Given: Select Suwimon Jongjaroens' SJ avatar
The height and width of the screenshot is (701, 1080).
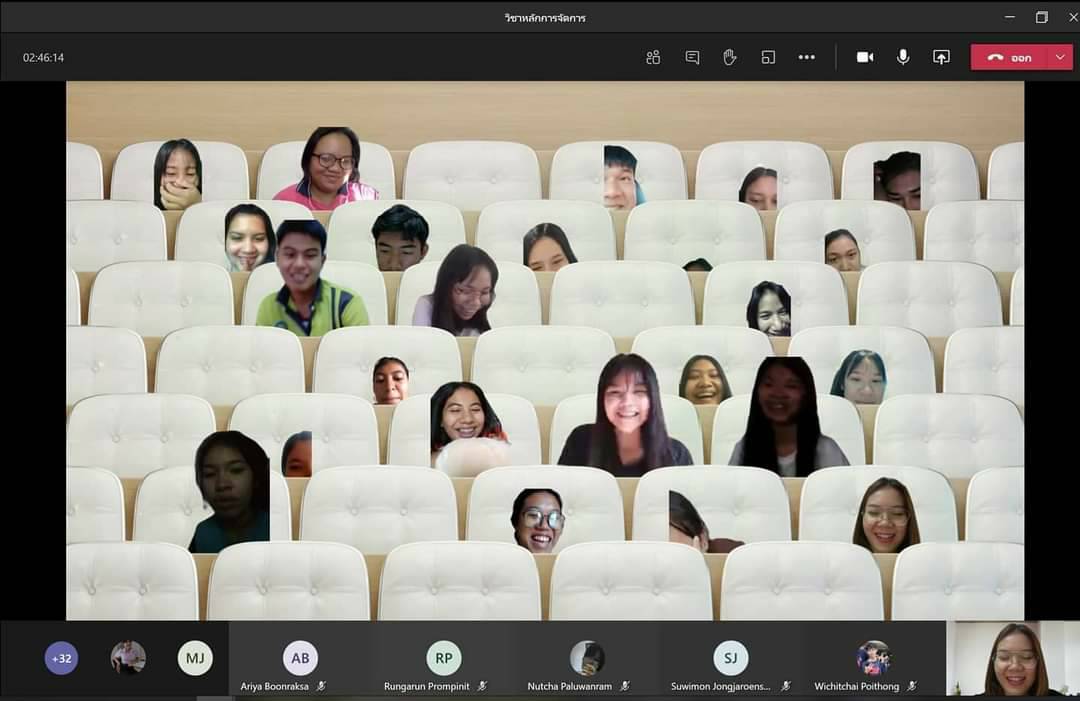Looking at the screenshot, I should point(731,658).
